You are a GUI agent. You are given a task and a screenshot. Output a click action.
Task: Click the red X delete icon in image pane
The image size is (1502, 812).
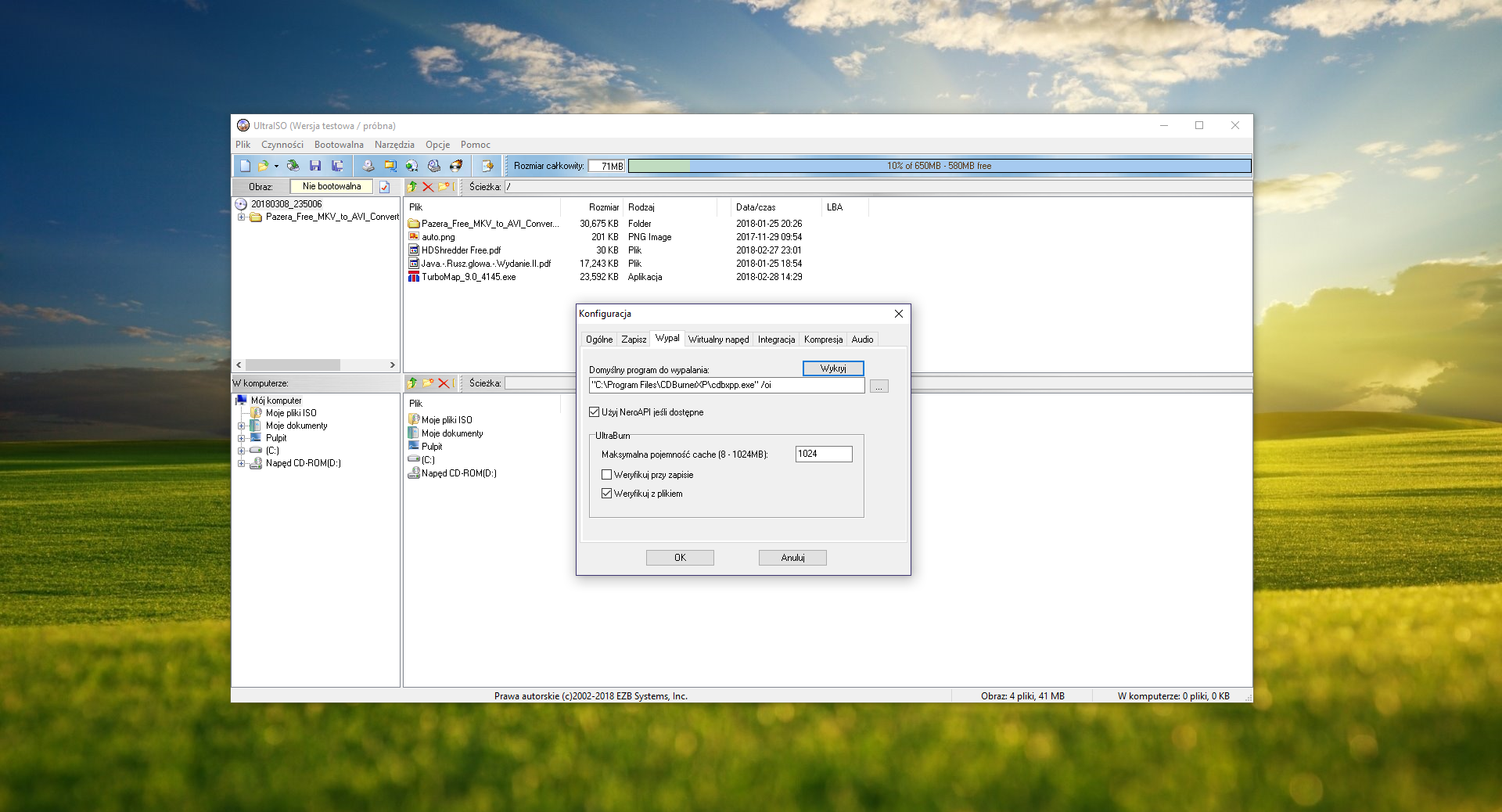pyautogui.click(x=428, y=187)
